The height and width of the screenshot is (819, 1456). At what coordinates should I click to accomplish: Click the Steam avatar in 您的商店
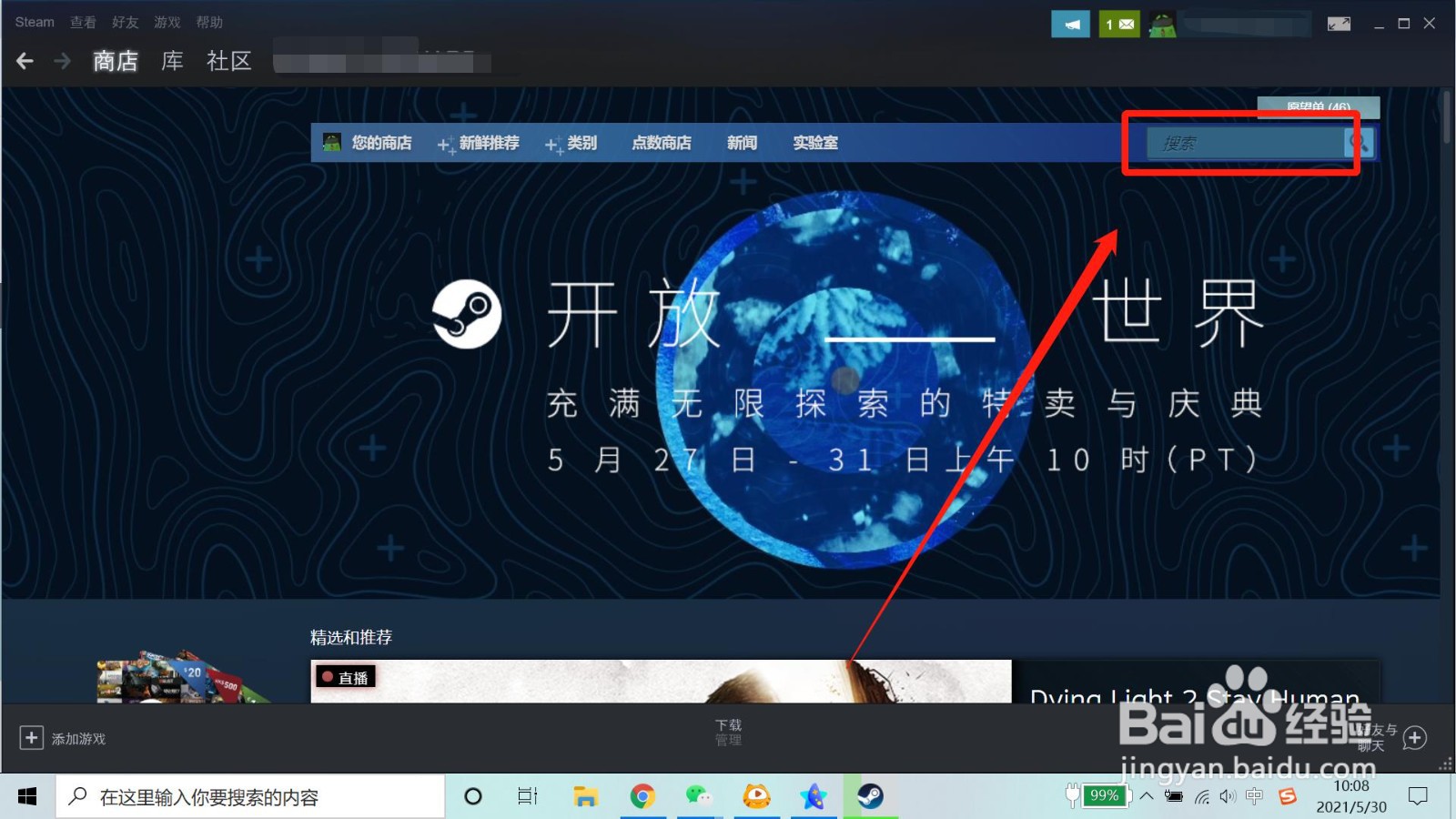point(332,143)
